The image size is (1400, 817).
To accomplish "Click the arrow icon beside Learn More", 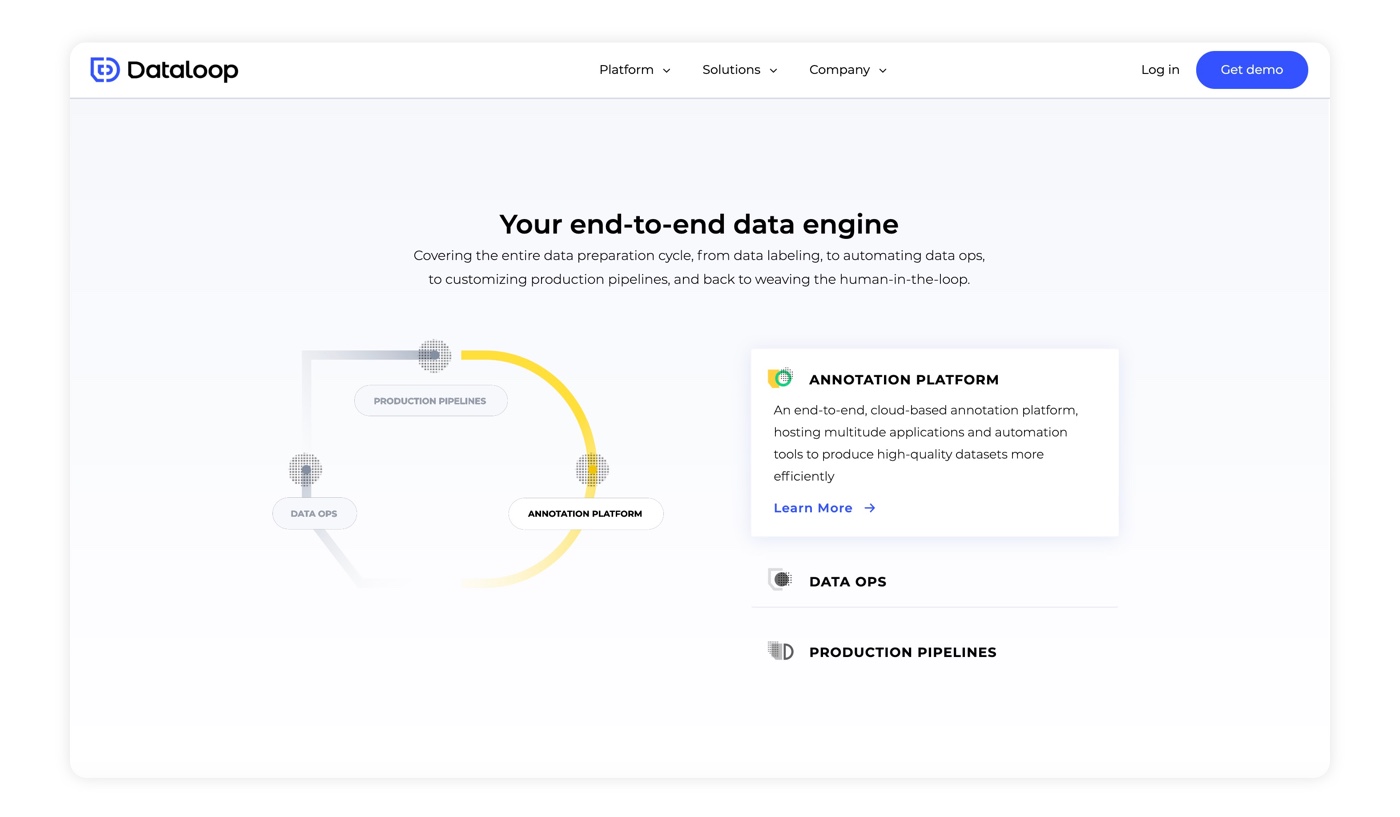I will coord(870,508).
